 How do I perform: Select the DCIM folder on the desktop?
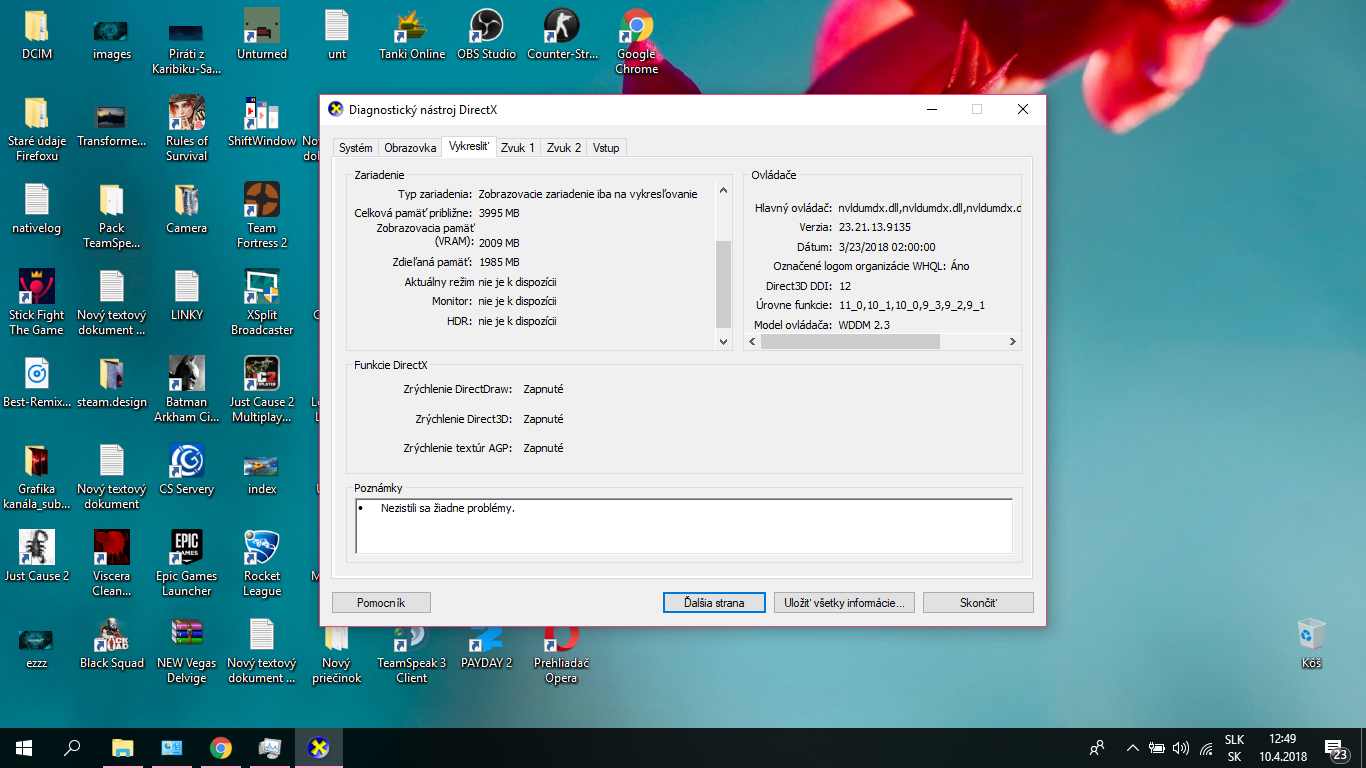tap(37, 35)
